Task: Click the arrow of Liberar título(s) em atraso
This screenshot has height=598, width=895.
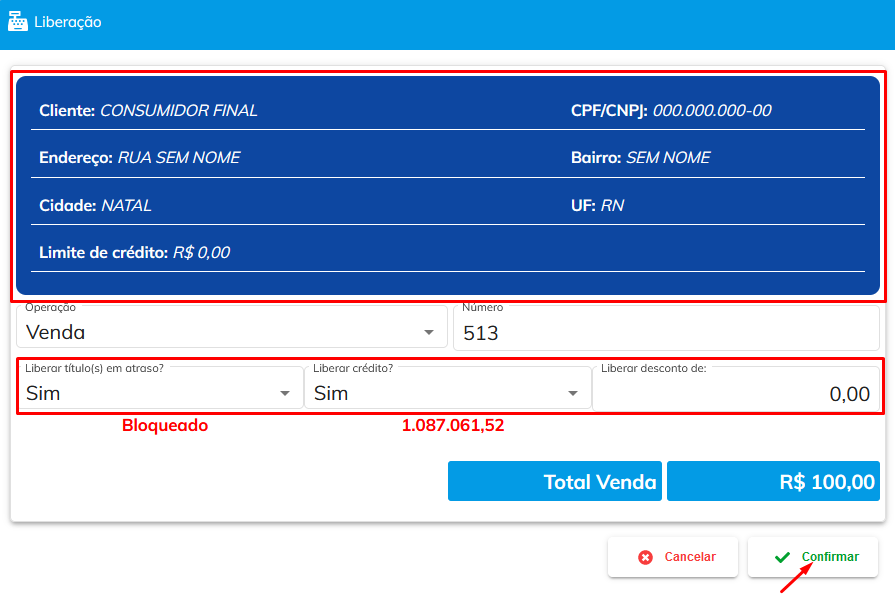Action: point(285,393)
